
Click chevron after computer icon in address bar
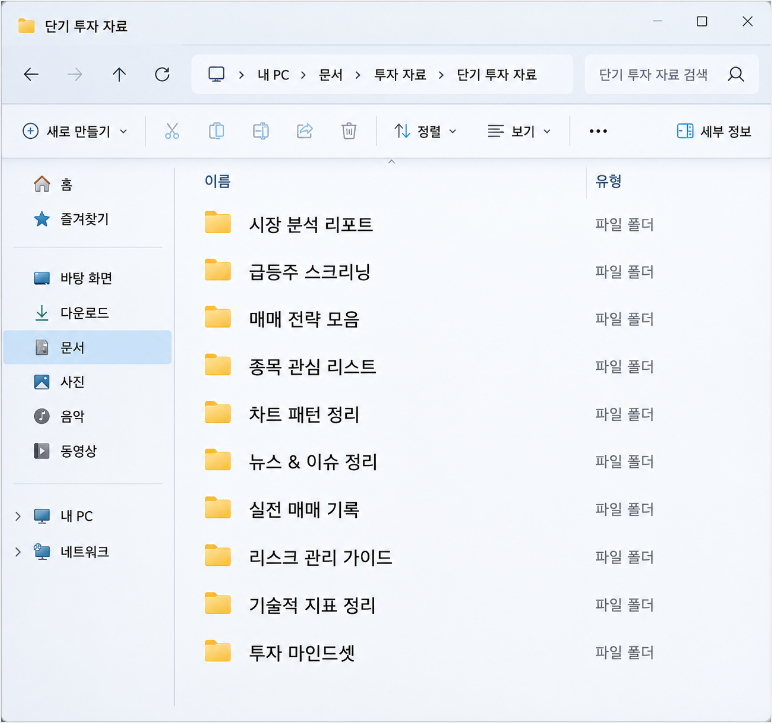click(241, 75)
